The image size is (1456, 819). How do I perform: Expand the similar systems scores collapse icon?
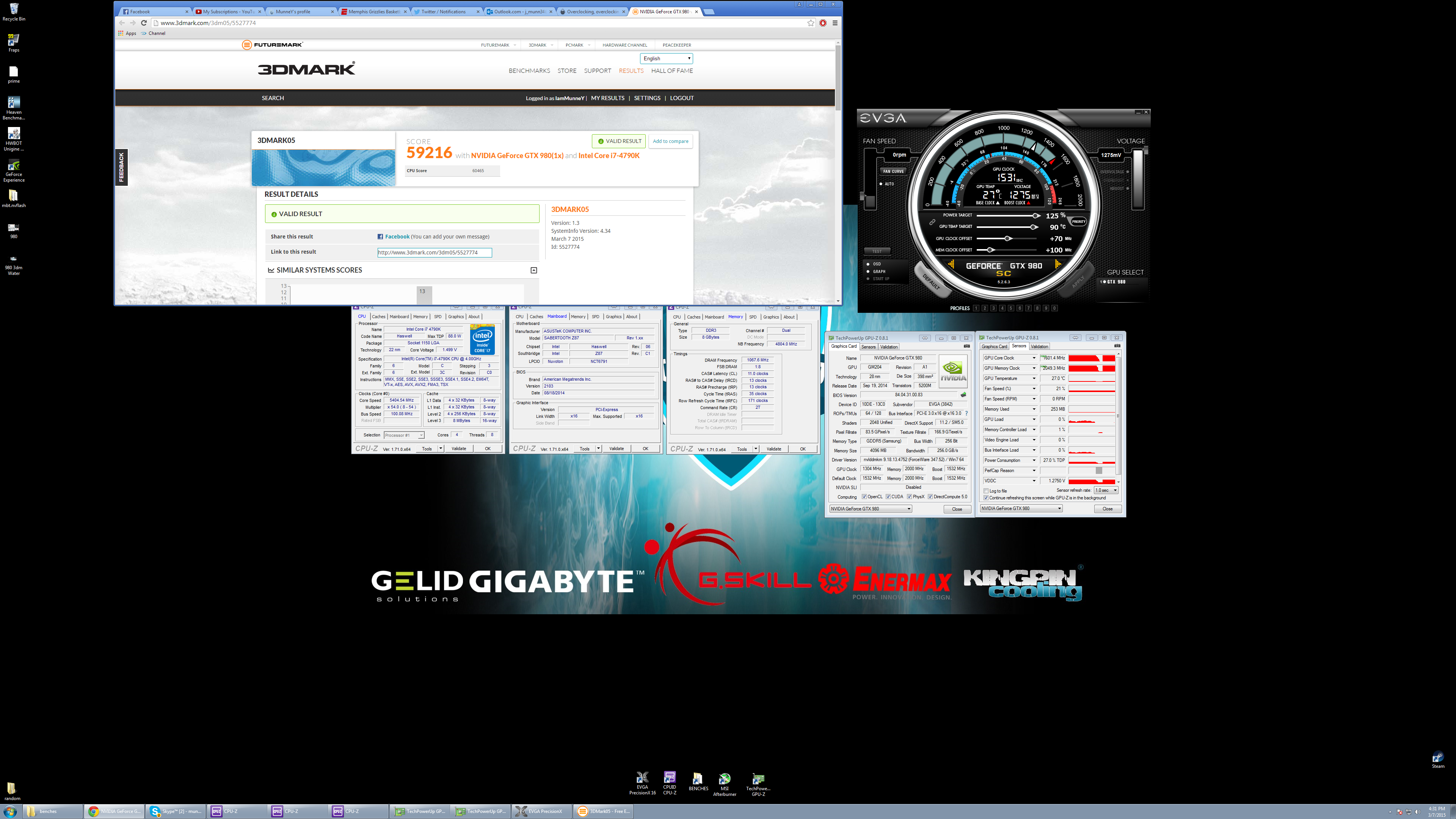[533, 270]
